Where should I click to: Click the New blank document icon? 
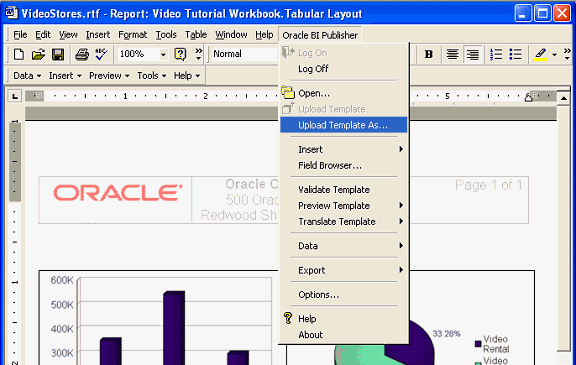coord(19,54)
